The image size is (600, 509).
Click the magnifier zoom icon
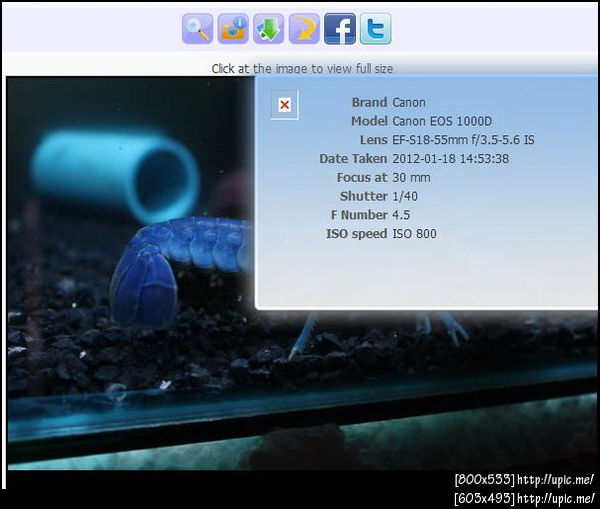tap(197, 29)
